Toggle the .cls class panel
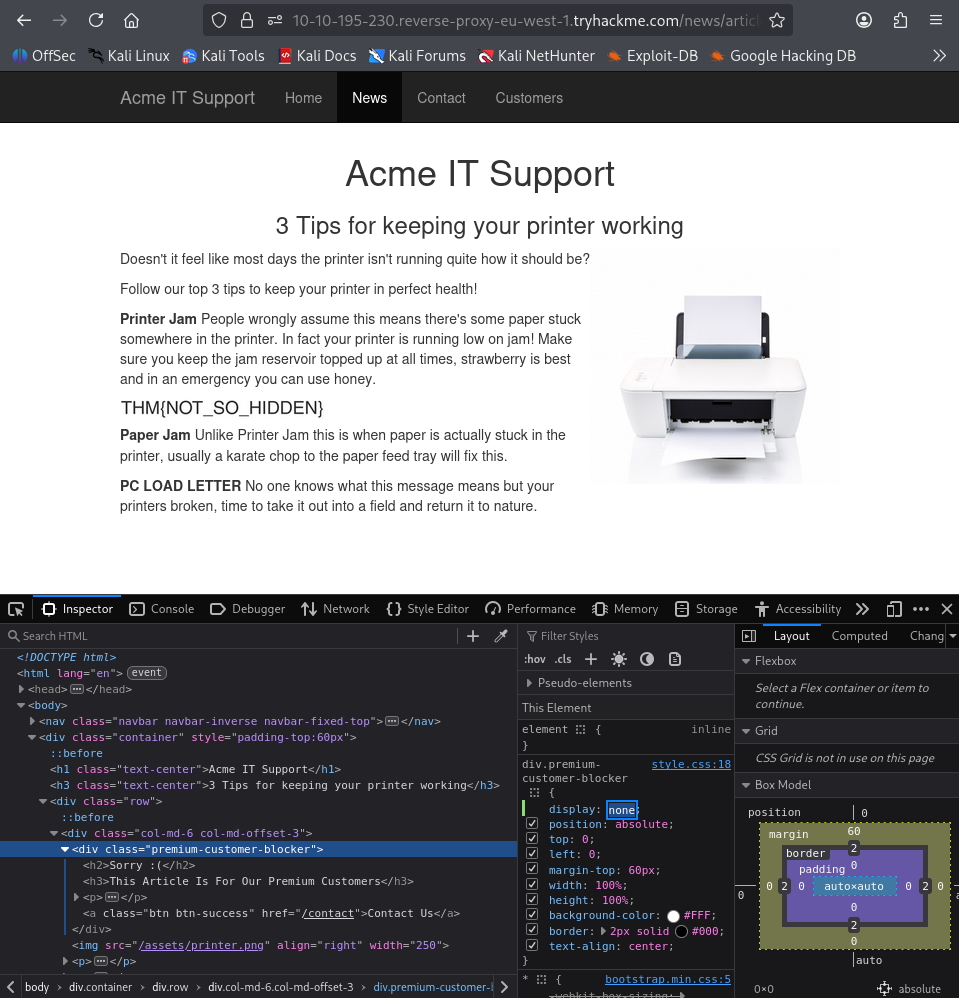Viewport: 959px width, 998px height. (x=563, y=659)
